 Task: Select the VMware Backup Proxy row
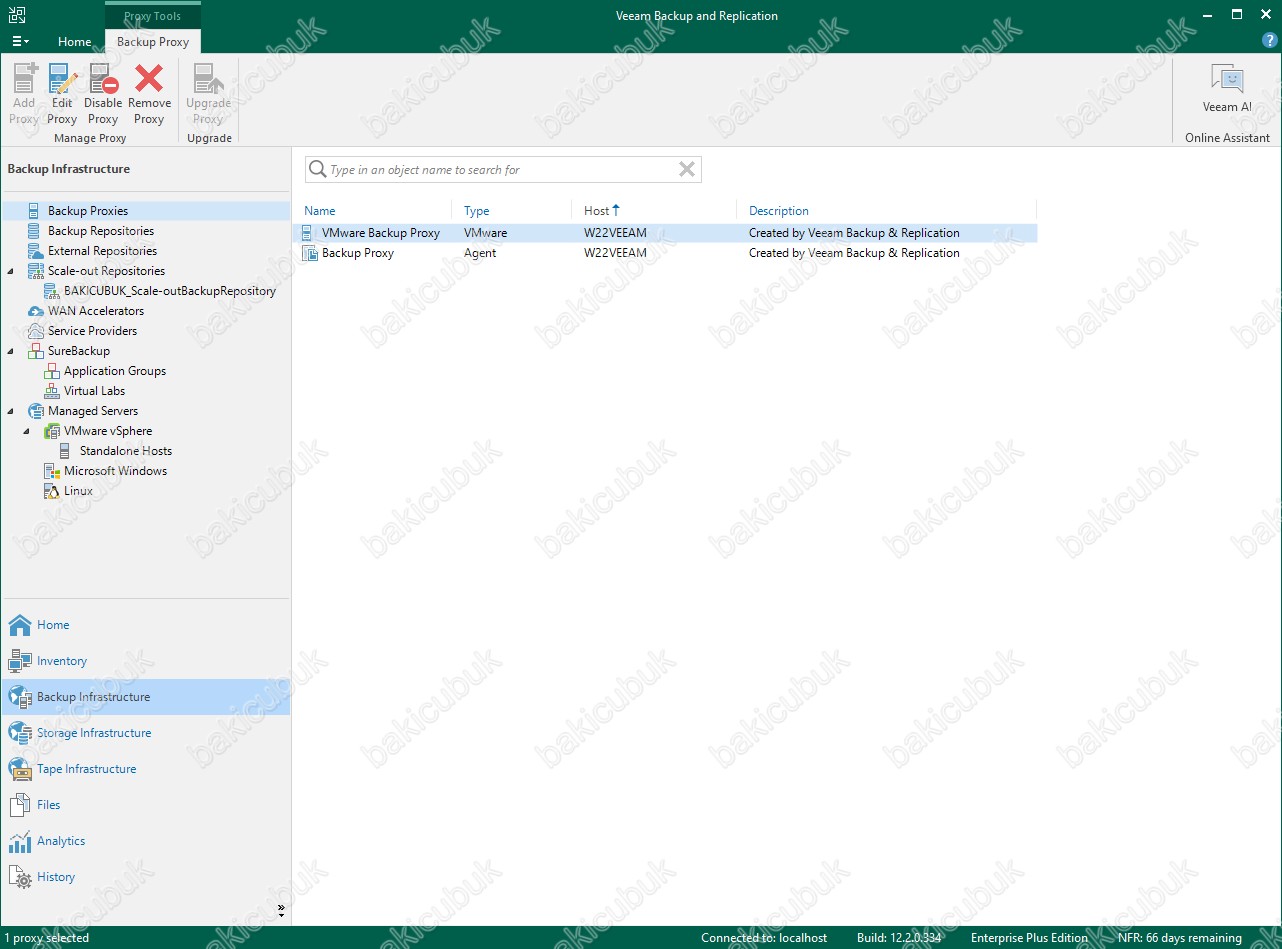tap(668, 233)
